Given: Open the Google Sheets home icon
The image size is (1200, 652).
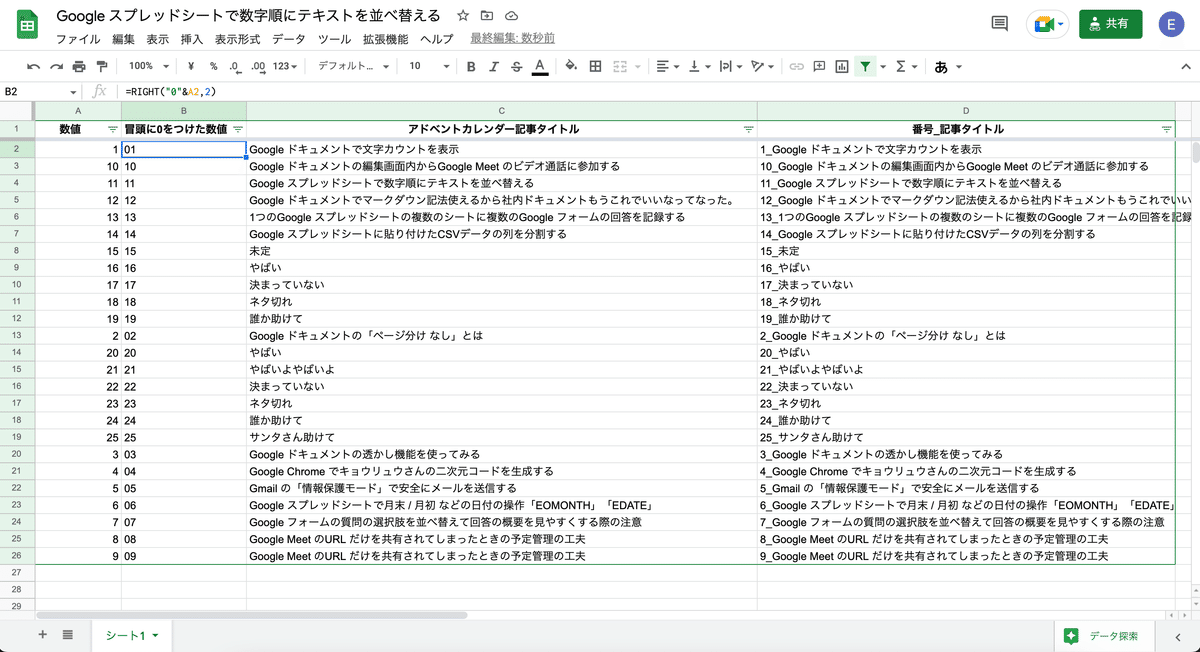Looking at the screenshot, I should 28,26.
